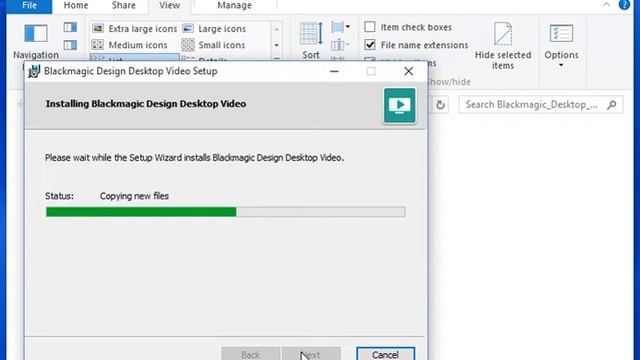Choose Extra large icons layout
Screen dimensions: 640x360
[135, 29]
